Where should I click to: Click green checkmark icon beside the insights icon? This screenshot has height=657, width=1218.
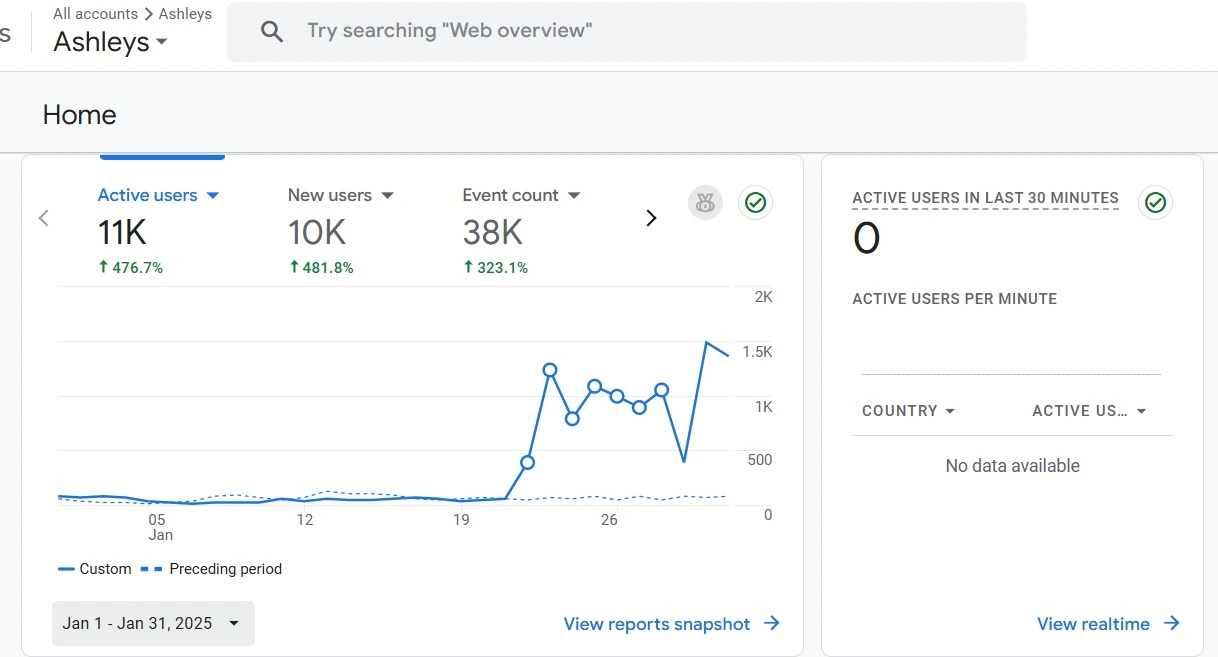(755, 203)
